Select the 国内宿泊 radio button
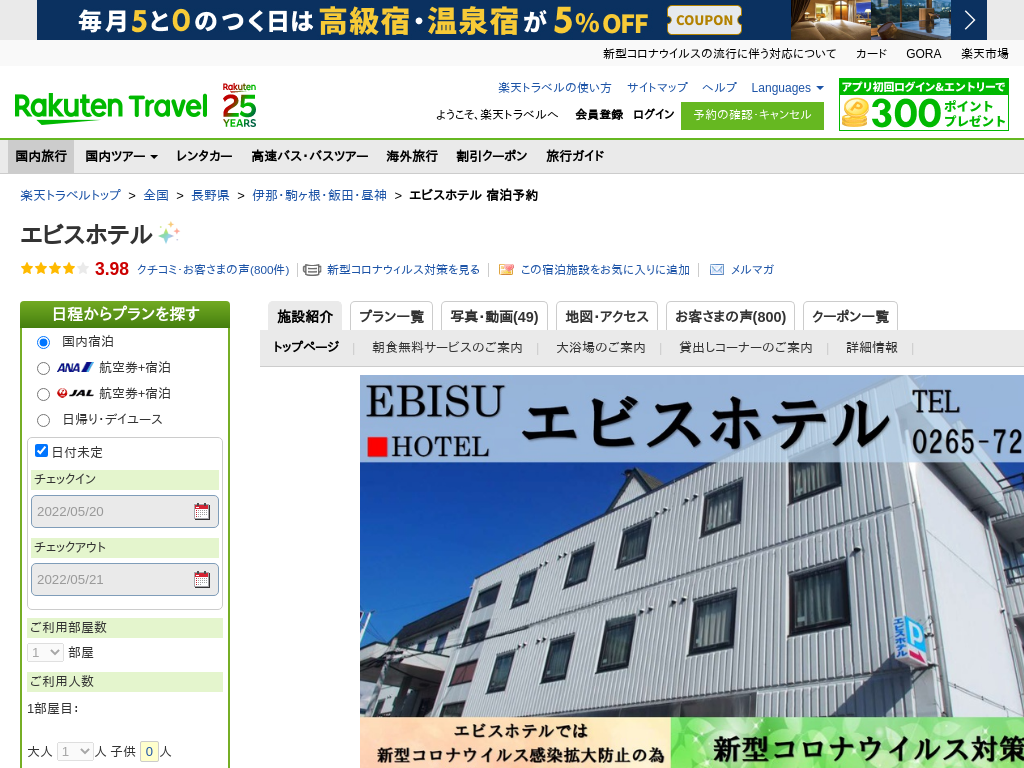The height and width of the screenshot is (768, 1024). (44, 342)
